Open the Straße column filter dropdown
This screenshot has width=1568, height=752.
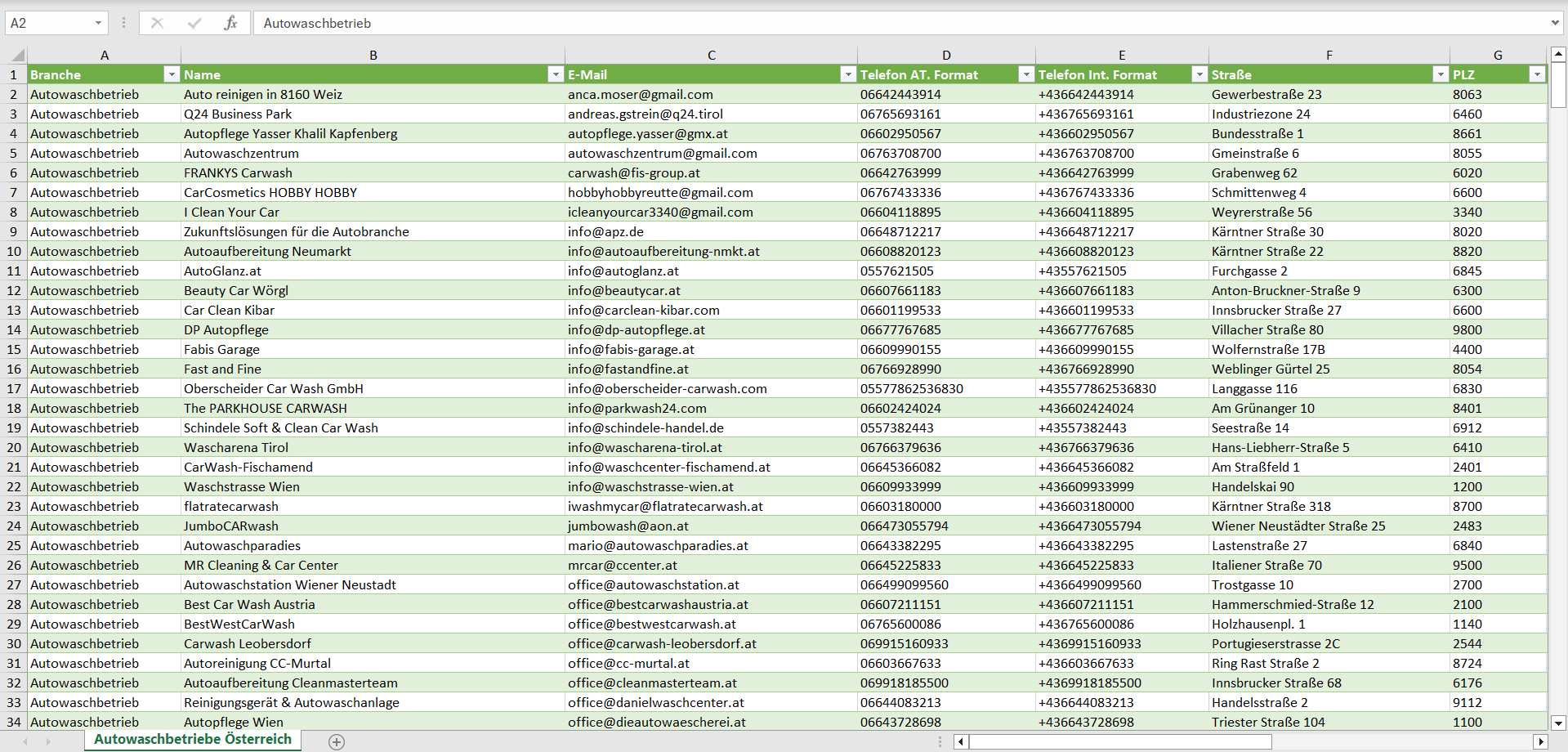pos(1440,74)
